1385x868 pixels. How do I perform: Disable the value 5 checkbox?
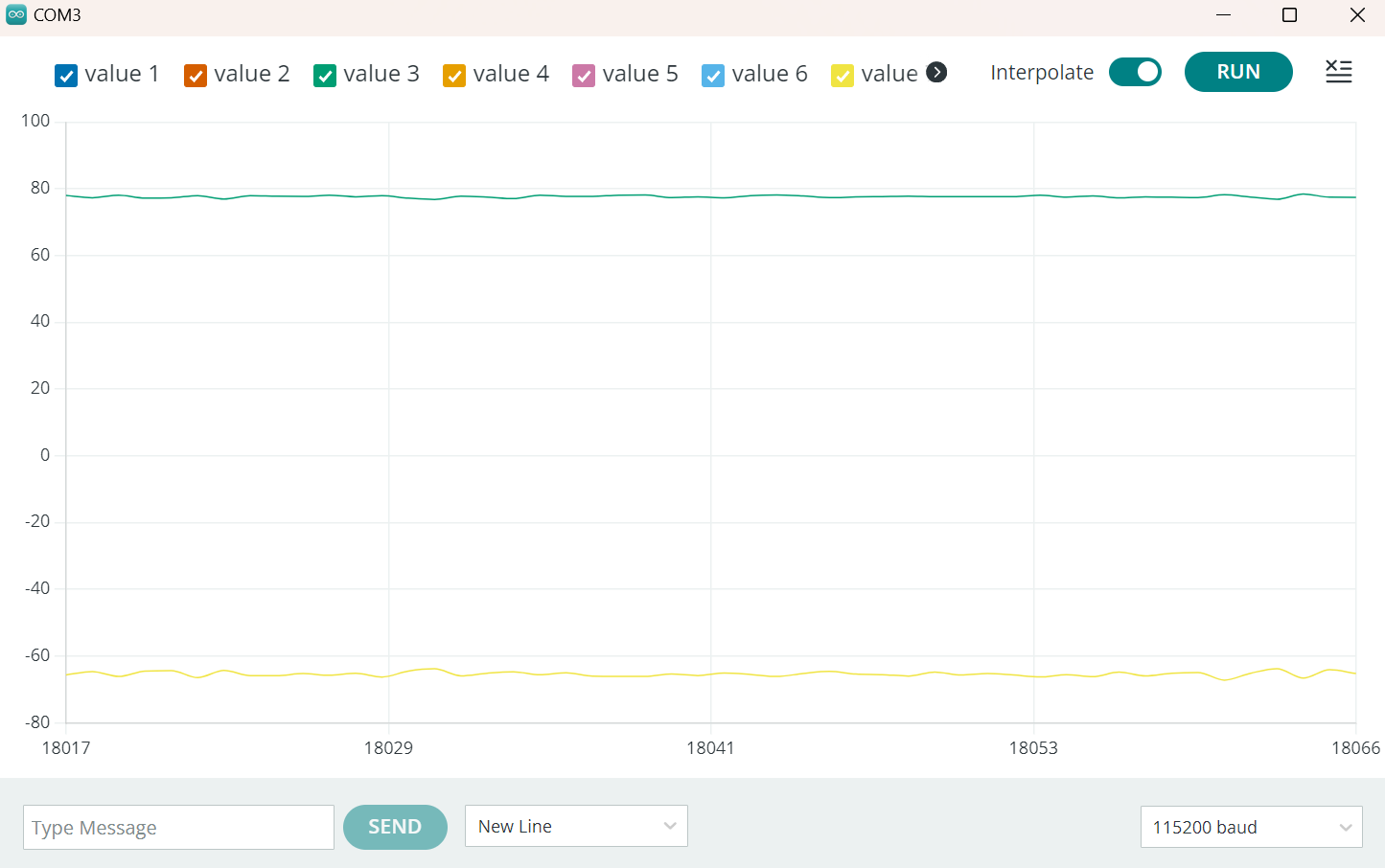click(x=584, y=76)
